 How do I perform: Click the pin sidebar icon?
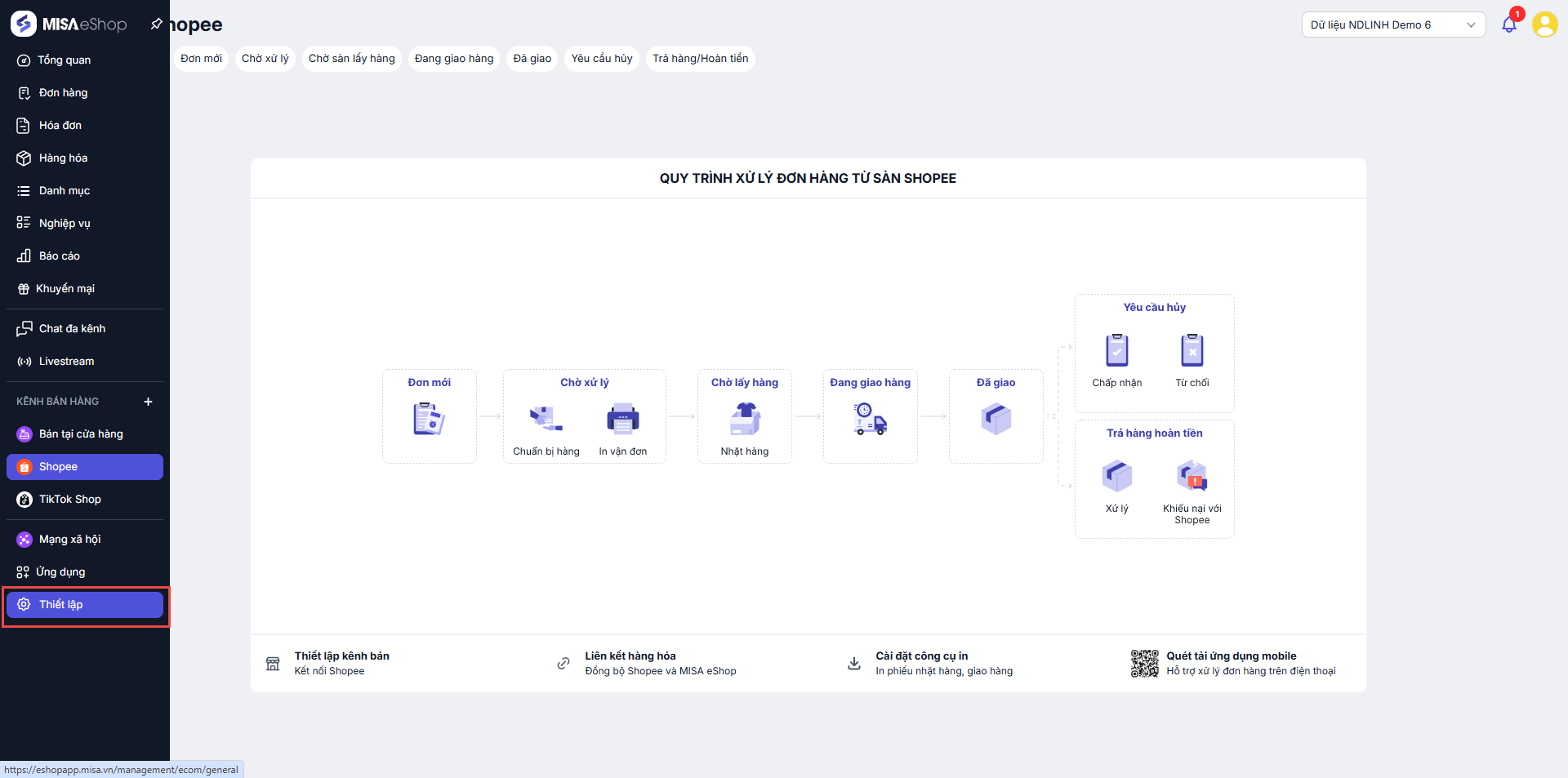pyautogui.click(x=156, y=24)
